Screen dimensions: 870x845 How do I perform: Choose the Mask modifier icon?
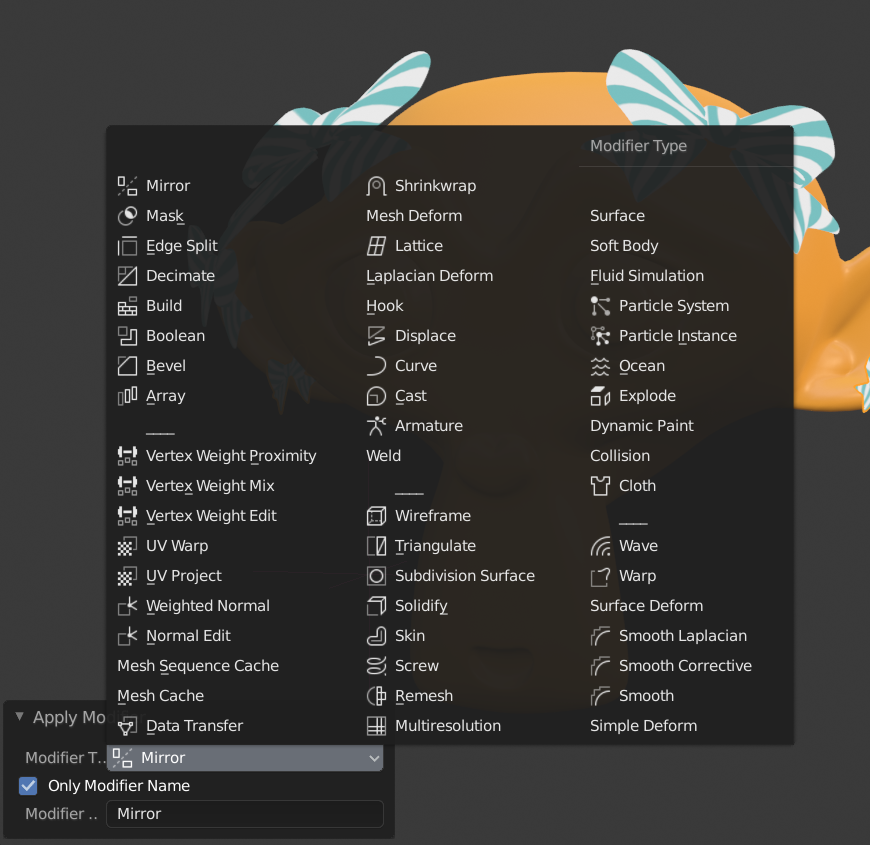127,216
